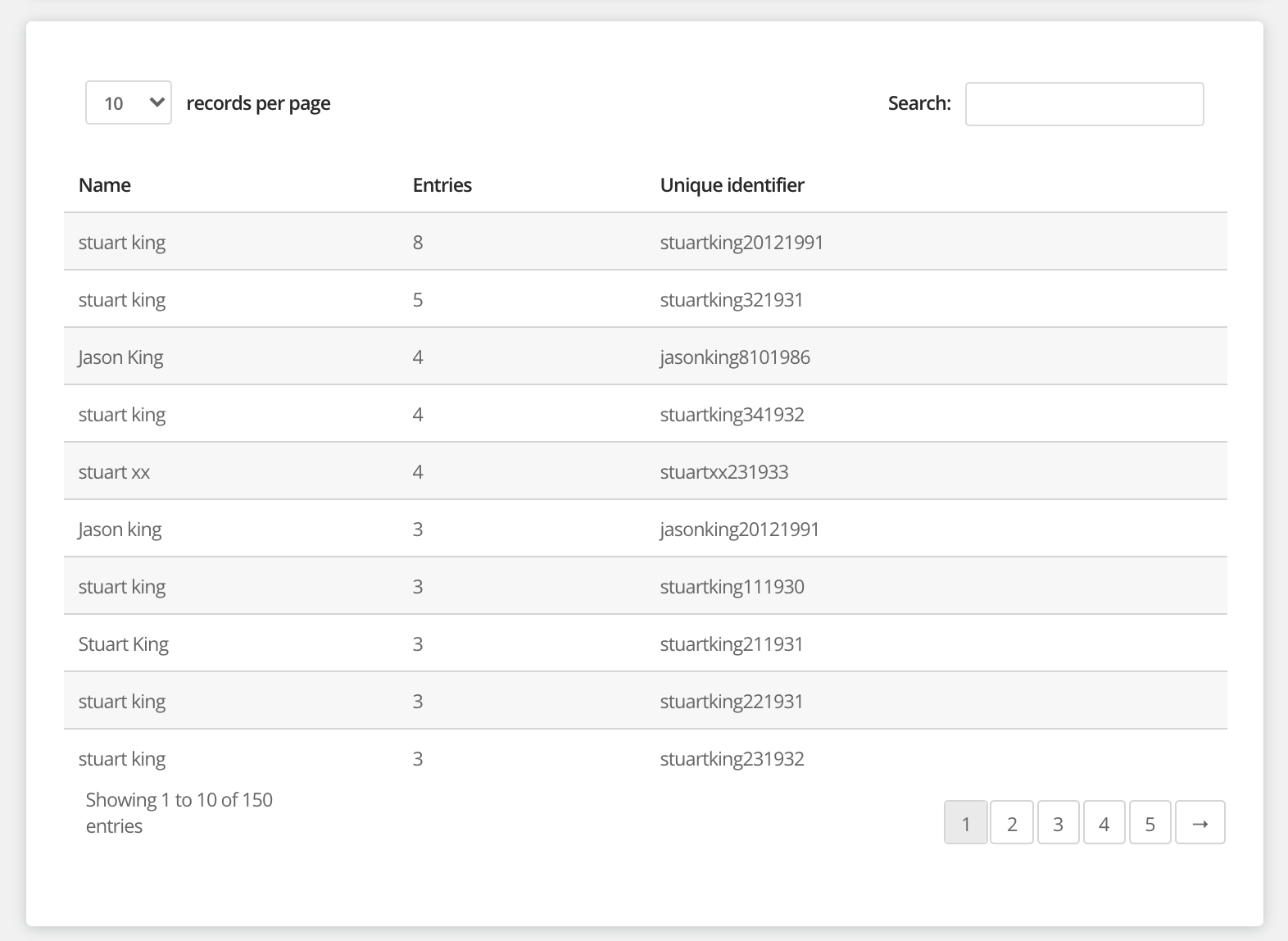Open the records per page dropdown
Screen dimensions: 1288x941
click(x=129, y=102)
